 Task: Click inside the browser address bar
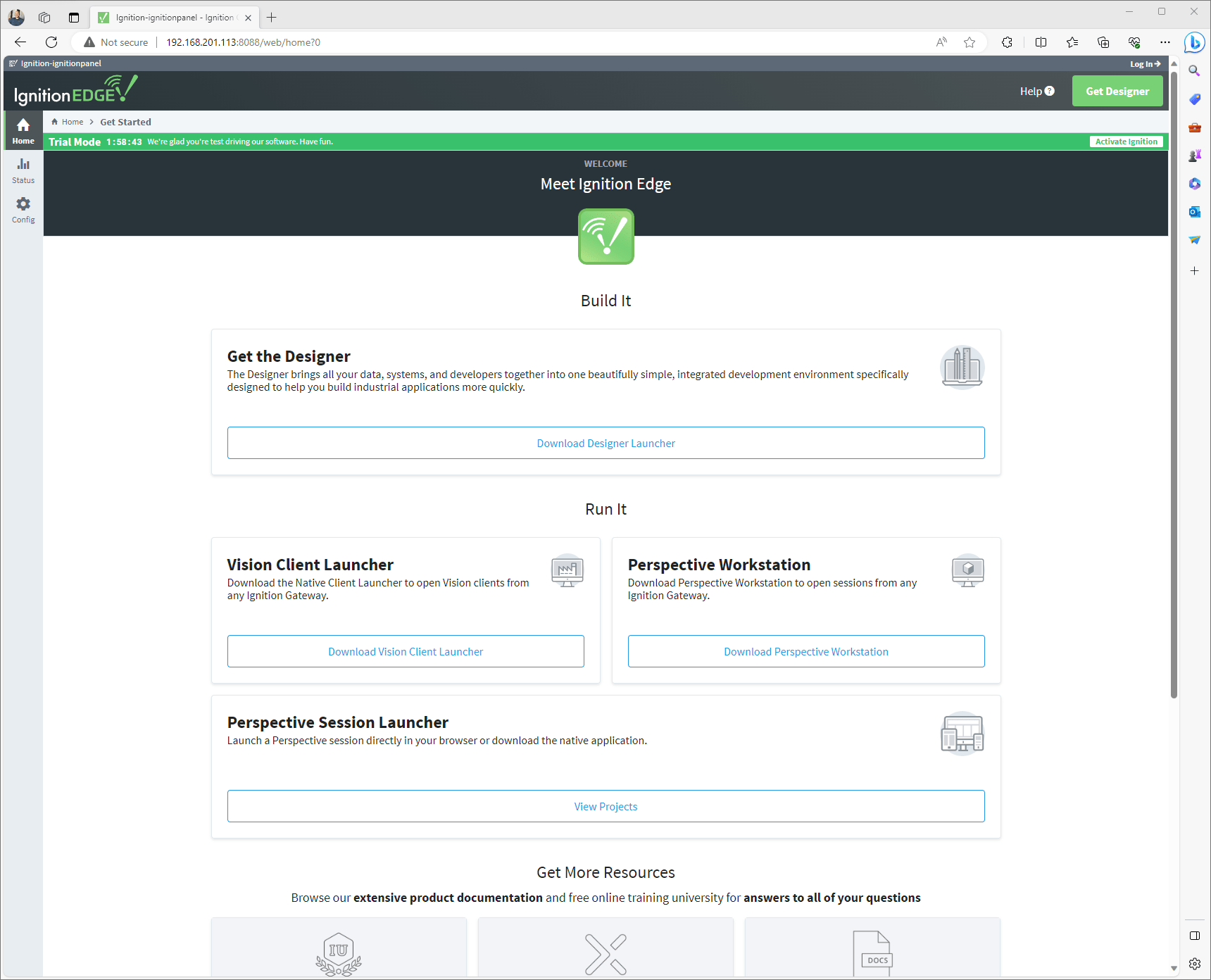point(493,42)
